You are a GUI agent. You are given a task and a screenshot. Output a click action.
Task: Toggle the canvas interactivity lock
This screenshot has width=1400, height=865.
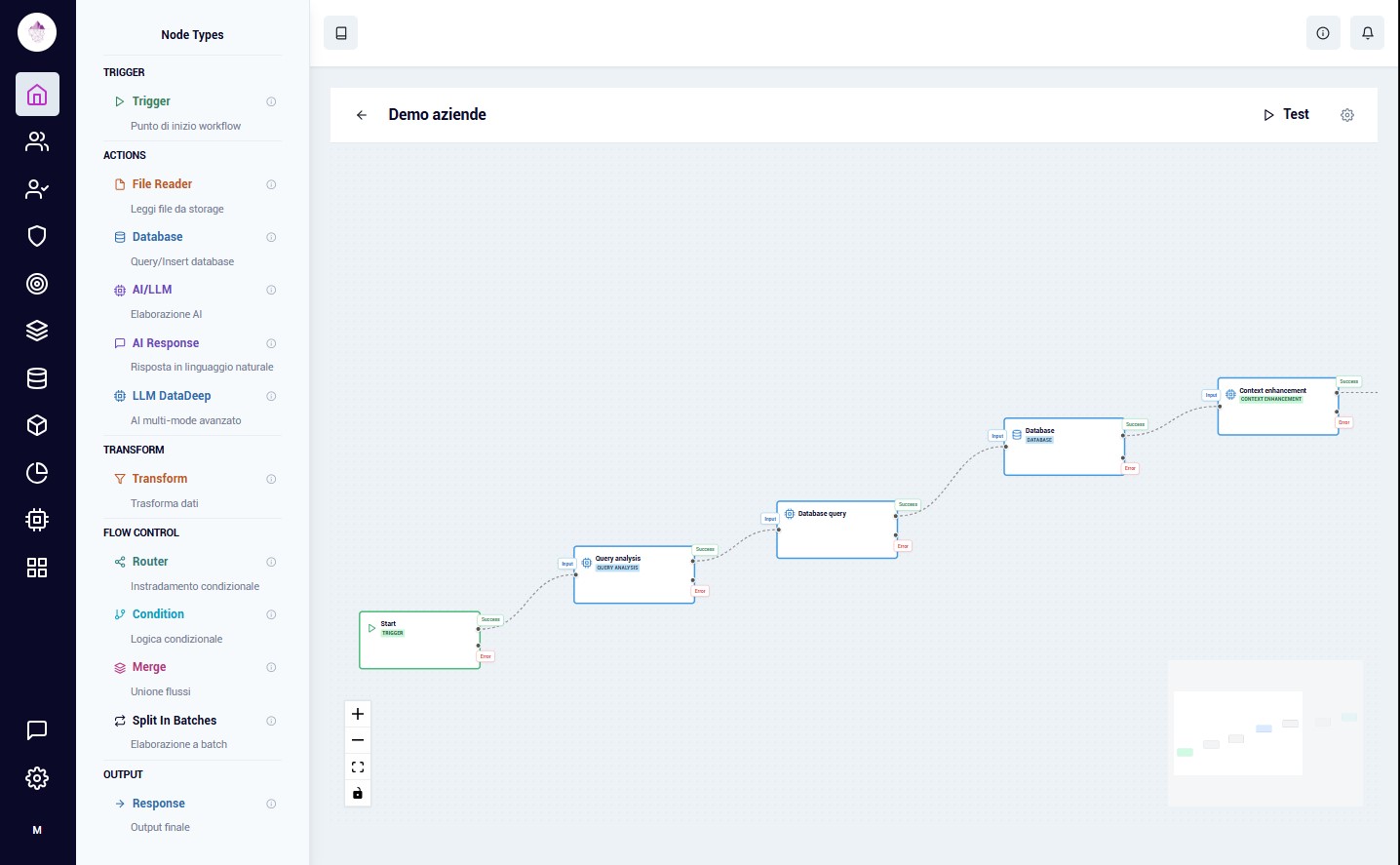click(x=358, y=793)
